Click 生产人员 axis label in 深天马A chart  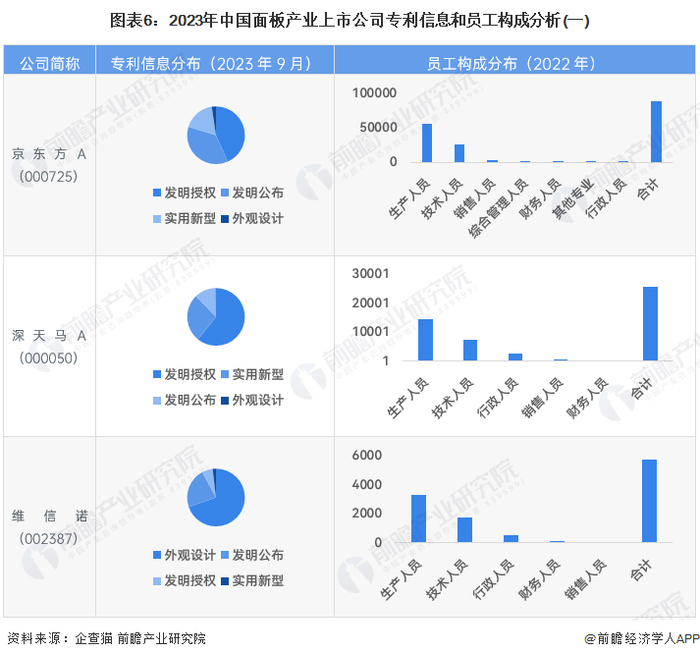pyautogui.click(x=408, y=398)
